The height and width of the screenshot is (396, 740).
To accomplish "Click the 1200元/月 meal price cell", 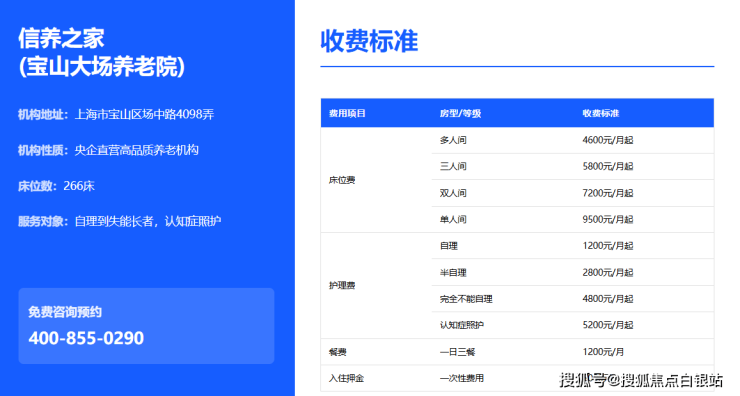I will pyautogui.click(x=603, y=352).
